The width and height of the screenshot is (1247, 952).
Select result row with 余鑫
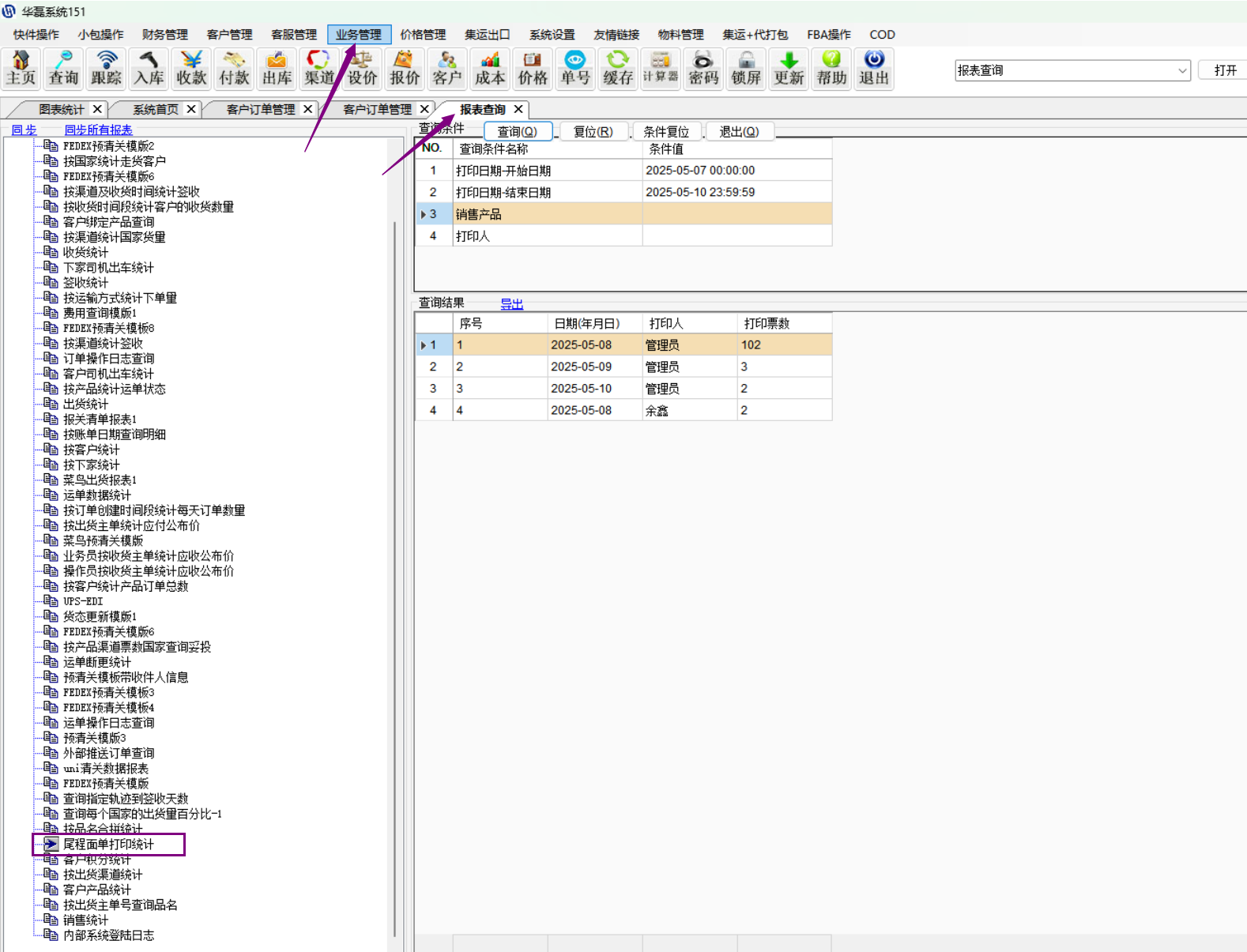[x=623, y=410]
